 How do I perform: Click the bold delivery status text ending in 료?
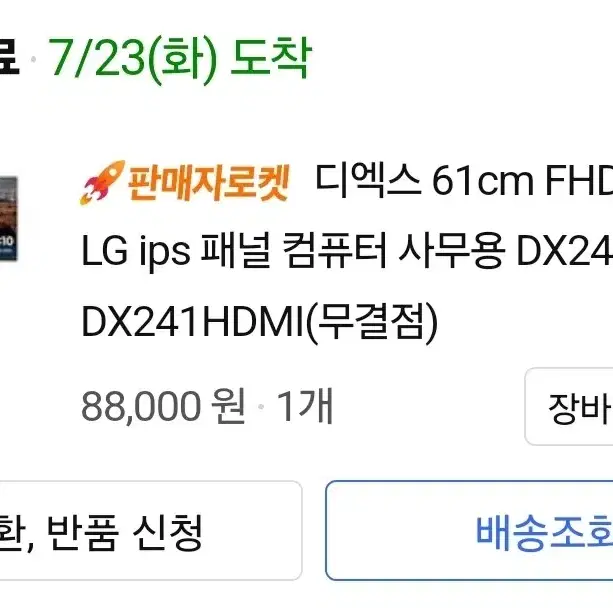pyautogui.click(x=9, y=59)
